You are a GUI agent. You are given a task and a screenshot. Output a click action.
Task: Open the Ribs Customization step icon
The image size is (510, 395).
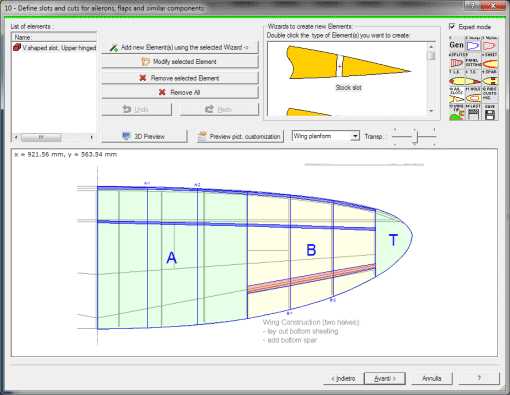tap(490, 95)
